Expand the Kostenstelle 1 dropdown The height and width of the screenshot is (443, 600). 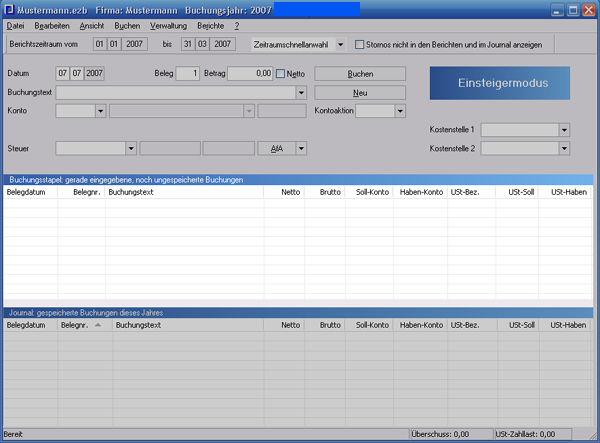pyautogui.click(x=564, y=130)
